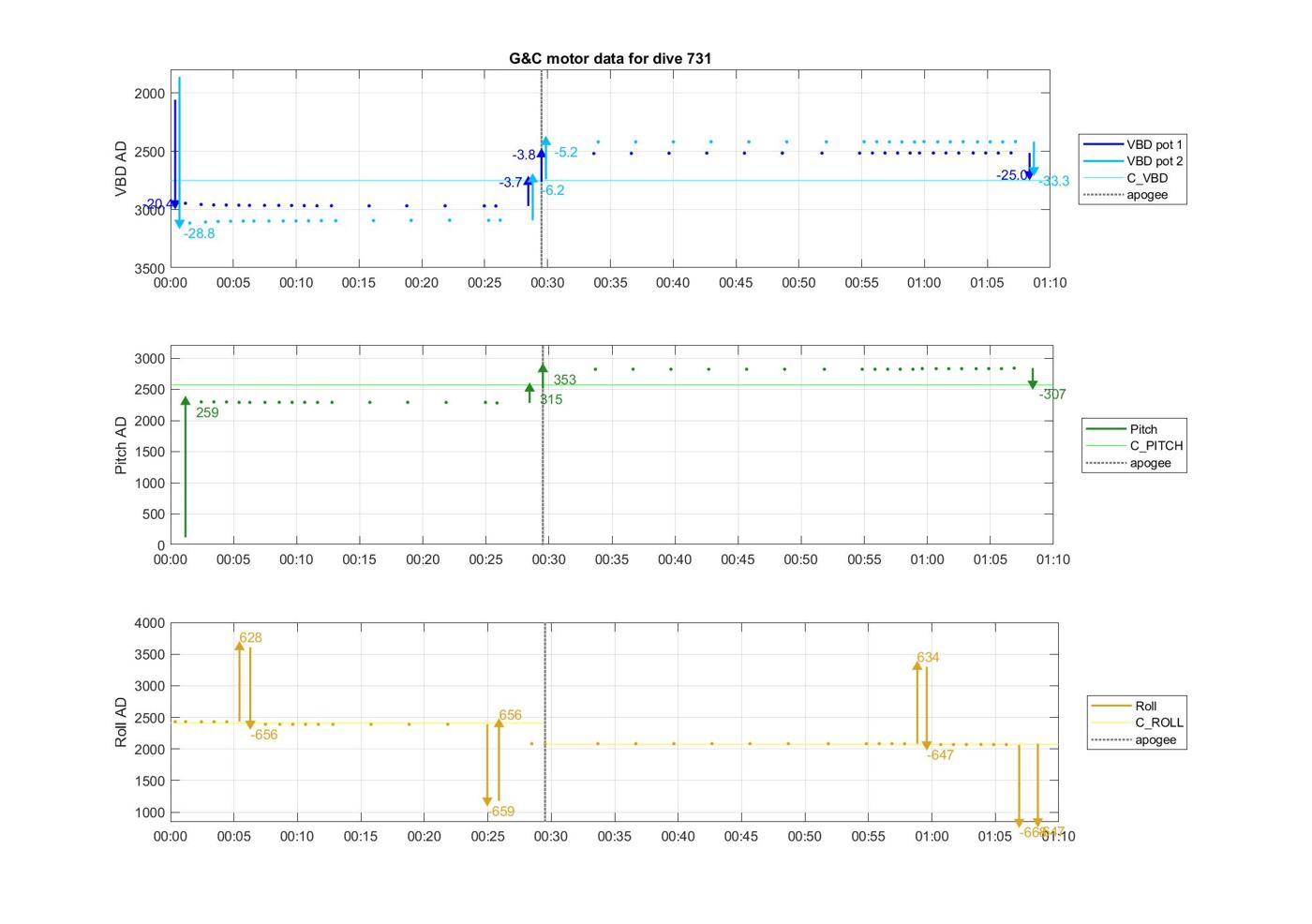Click the "-5.2" VBD annotation
The image size is (1312, 924).
(566, 152)
